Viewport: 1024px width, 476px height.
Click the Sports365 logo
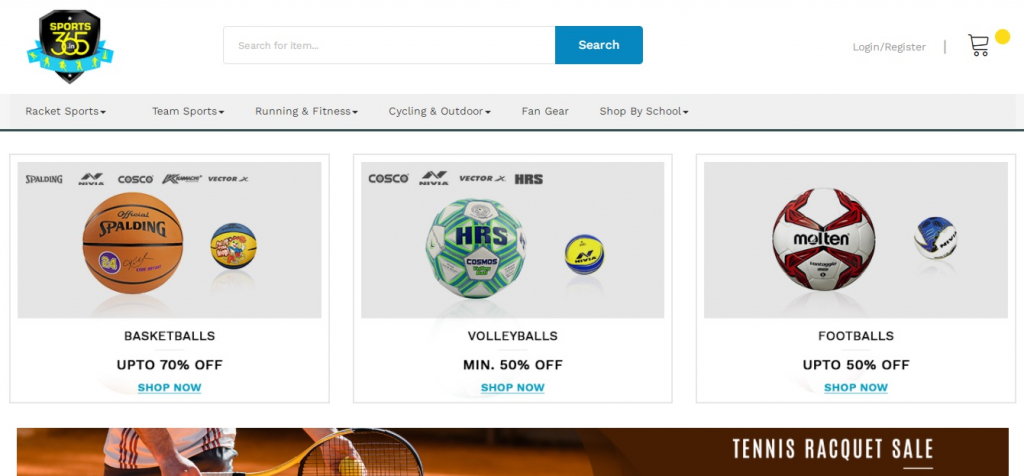point(70,46)
